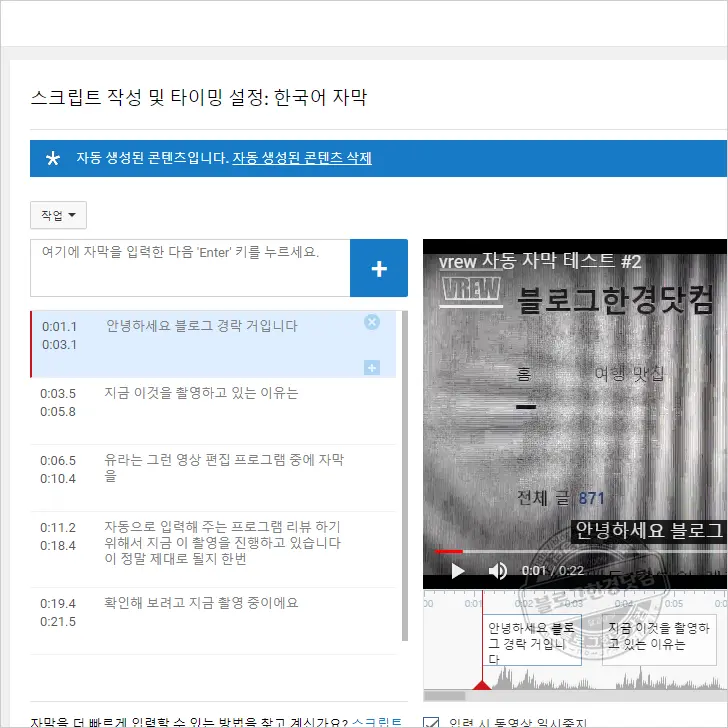The width and height of the screenshot is (728, 728).
Task: Click the video time display 0:01 / 0:22
Action: (552, 571)
